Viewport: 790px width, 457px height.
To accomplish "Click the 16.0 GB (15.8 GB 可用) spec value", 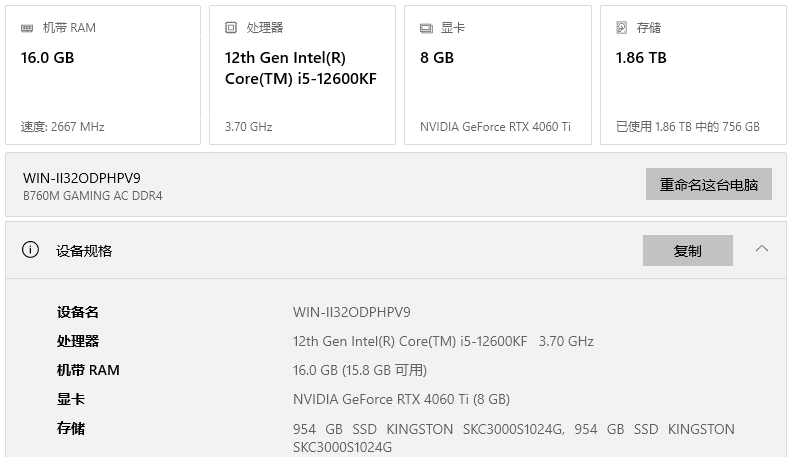I will click(359, 370).
